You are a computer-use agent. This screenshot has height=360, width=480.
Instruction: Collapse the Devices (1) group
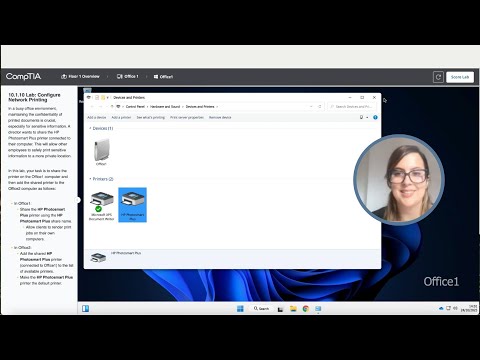pos(90,128)
